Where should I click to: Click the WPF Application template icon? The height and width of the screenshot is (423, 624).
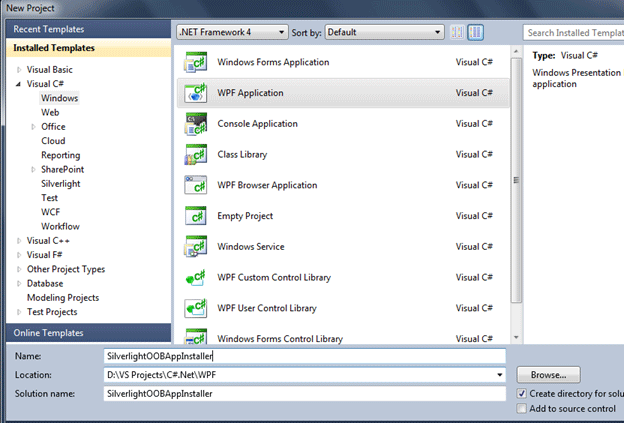[x=195, y=93]
